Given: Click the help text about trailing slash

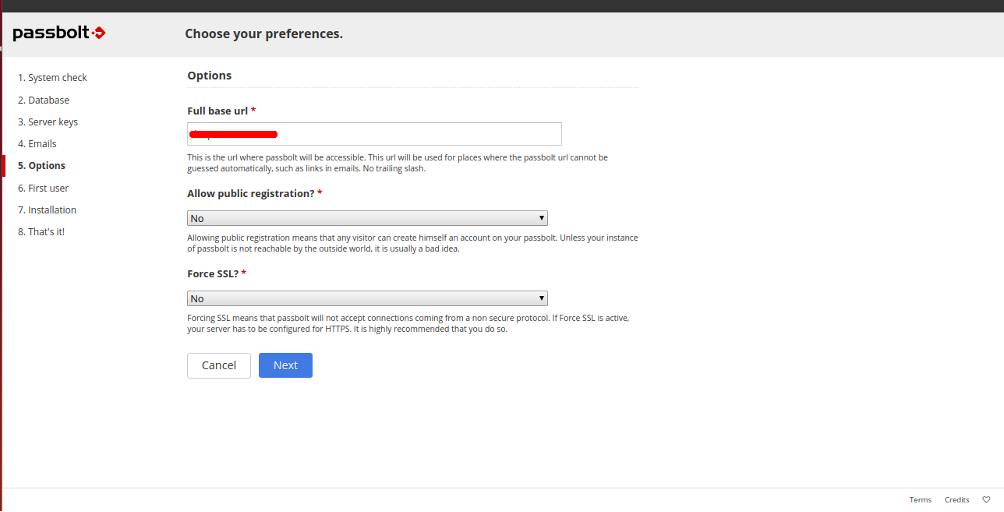Looking at the screenshot, I should pos(398,163).
